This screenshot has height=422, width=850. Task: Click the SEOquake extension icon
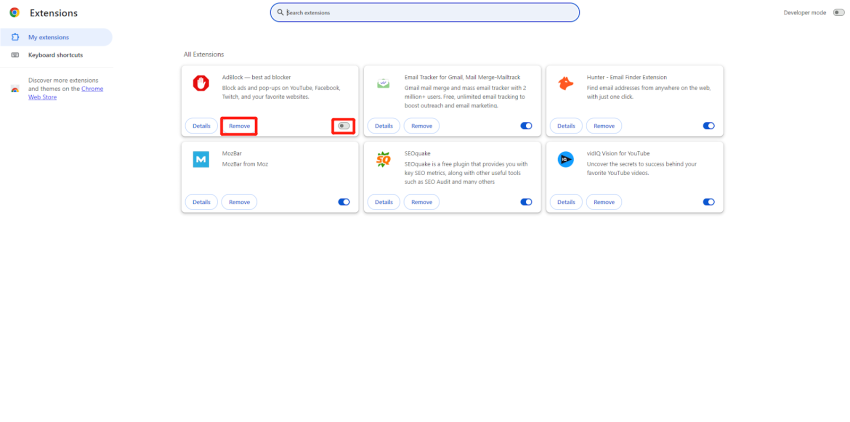click(x=383, y=159)
